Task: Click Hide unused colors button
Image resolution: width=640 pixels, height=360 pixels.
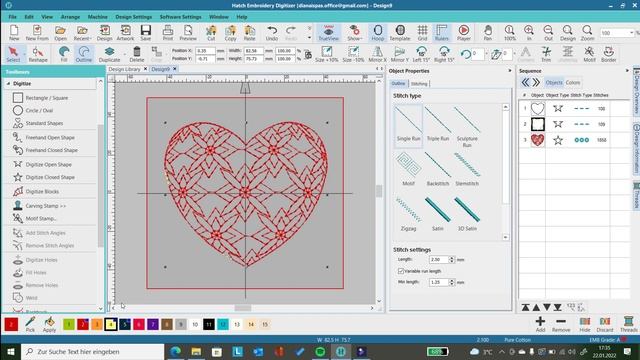Action: (x=584, y=324)
